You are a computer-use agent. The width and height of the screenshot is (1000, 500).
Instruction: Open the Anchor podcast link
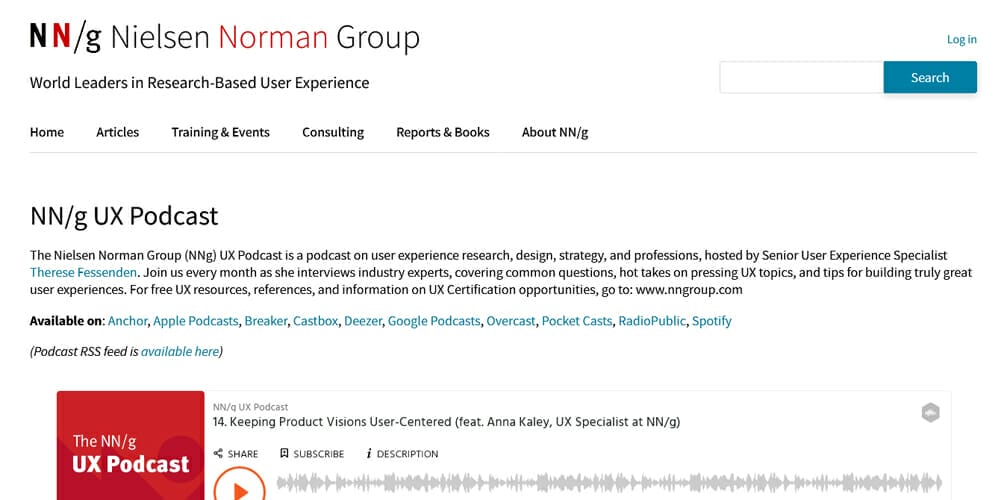(128, 321)
